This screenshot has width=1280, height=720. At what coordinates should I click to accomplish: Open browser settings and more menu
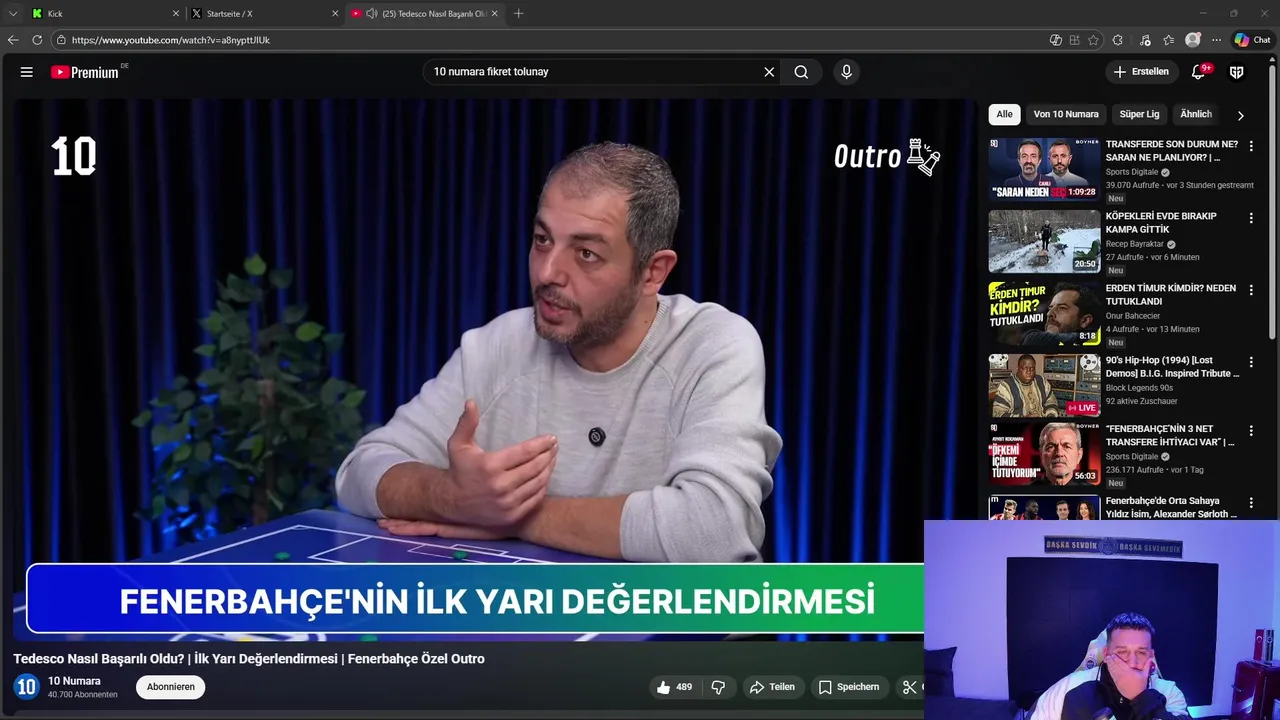point(1216,40)
